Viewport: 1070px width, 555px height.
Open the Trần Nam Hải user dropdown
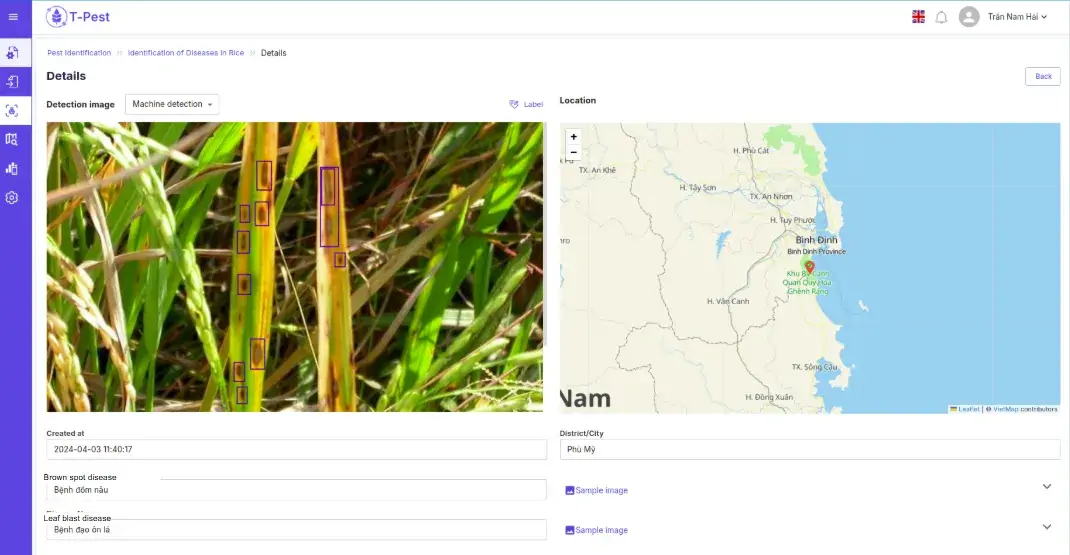[x=1017, y=17]
